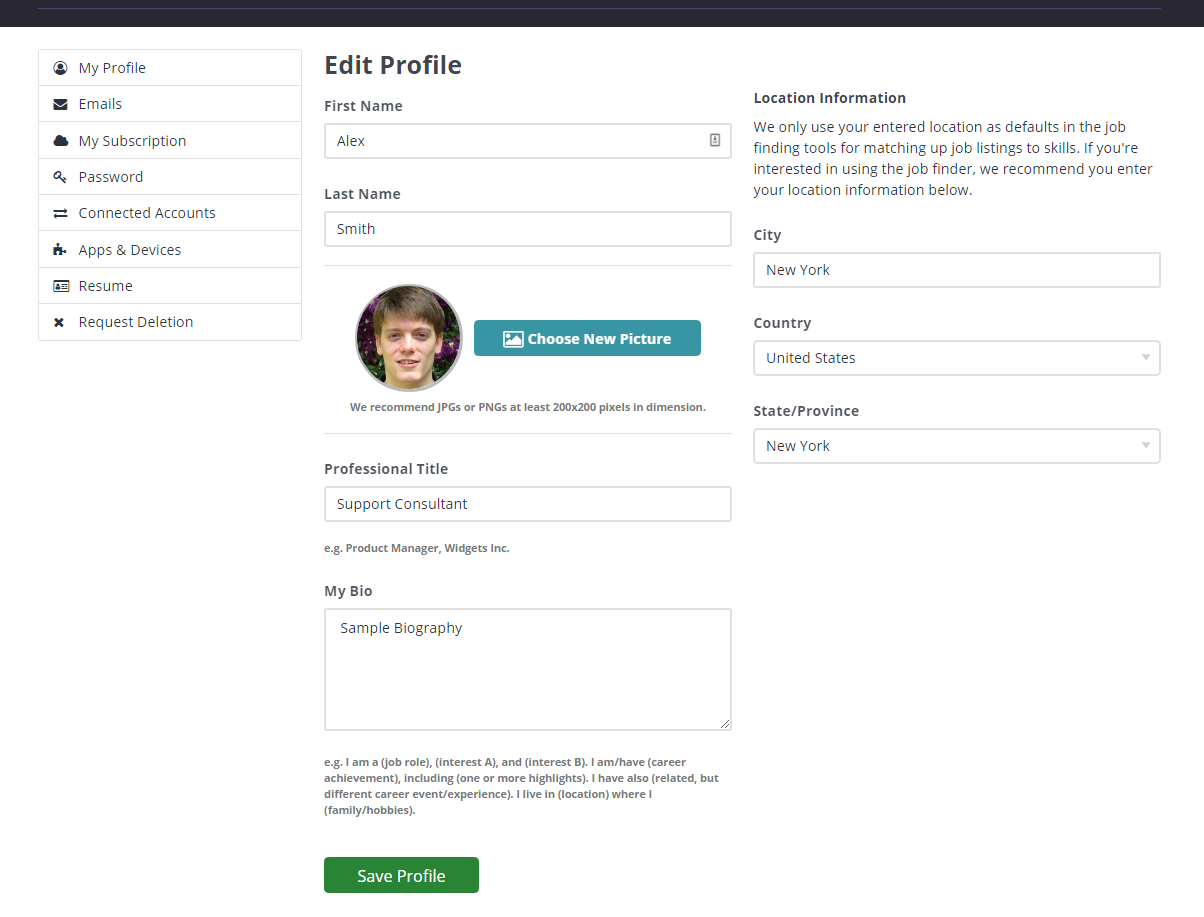Click the X icon for Request Deletion
The width and height of the screenshot is (1204, 917).
(x=59, y=322)
